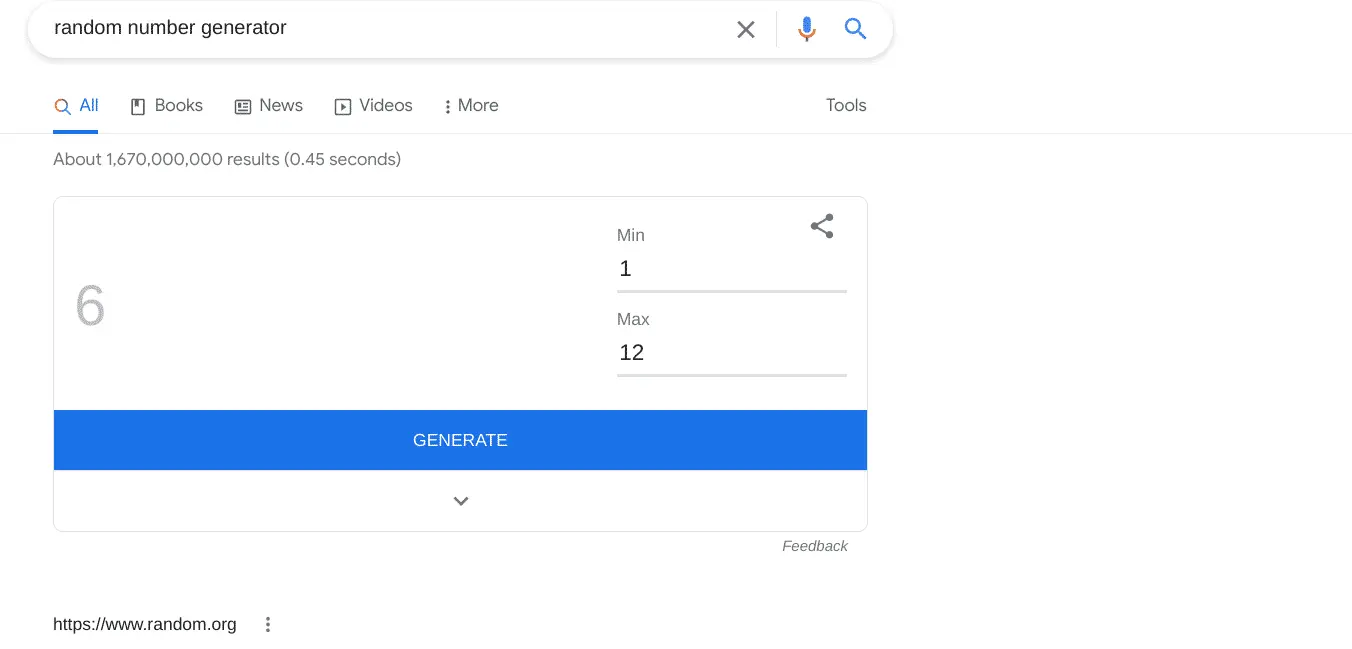The height and width of the screenshot is (649, 1352).
Task: Open the More search categories menu
Action: click(470, 105)
